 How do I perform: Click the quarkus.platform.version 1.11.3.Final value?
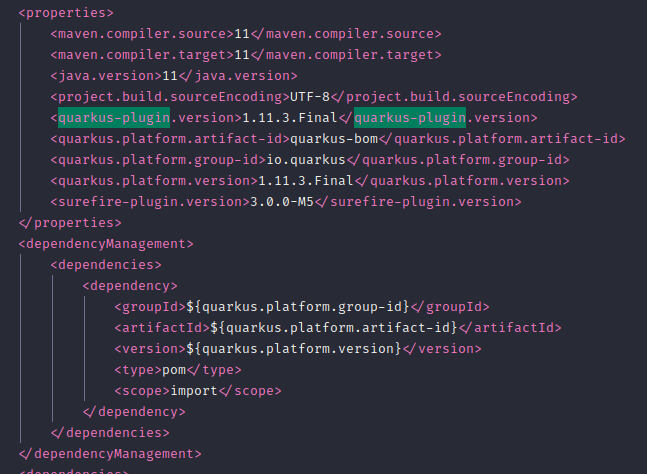point(306,181)
